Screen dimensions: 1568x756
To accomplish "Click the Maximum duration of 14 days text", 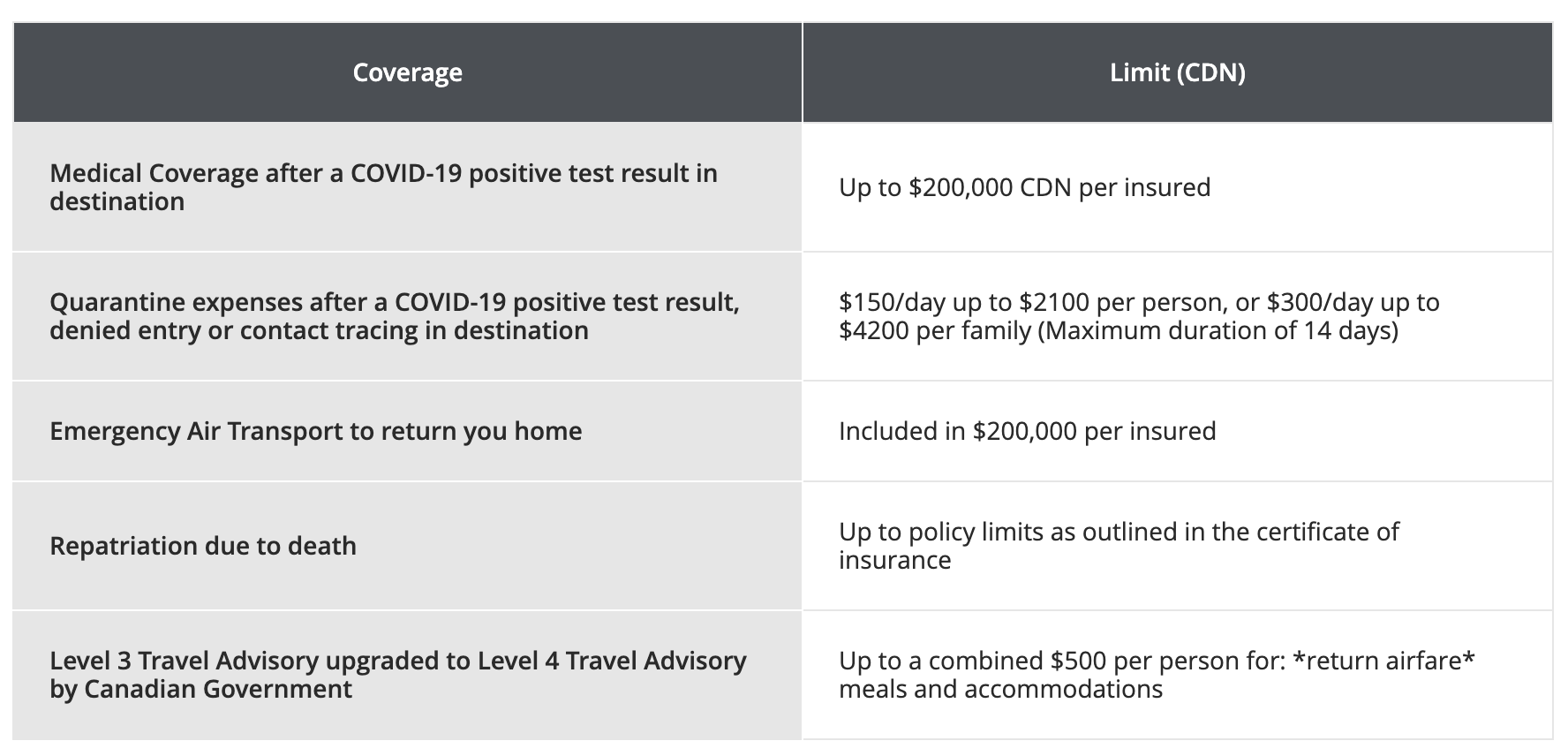I will [x=1218, y=330].
